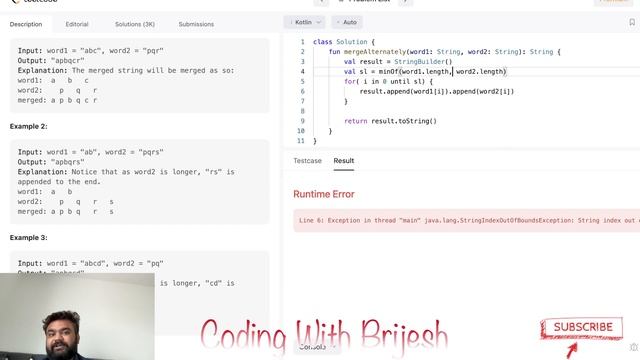Image resolution: width=640 pixels, height=360 pixels.
Task: Click the 'Example 2:' heading
Action: 29,127
